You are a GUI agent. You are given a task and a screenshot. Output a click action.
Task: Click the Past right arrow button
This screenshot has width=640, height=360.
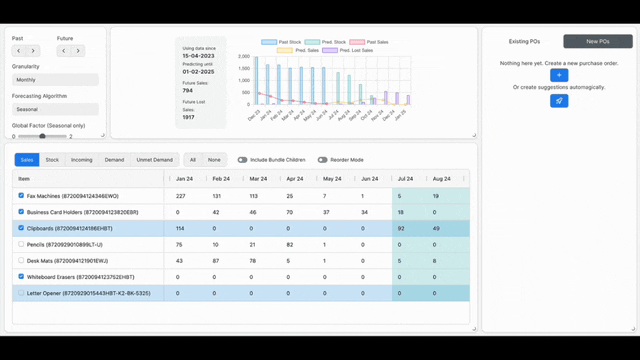click(x=33, y=51)
